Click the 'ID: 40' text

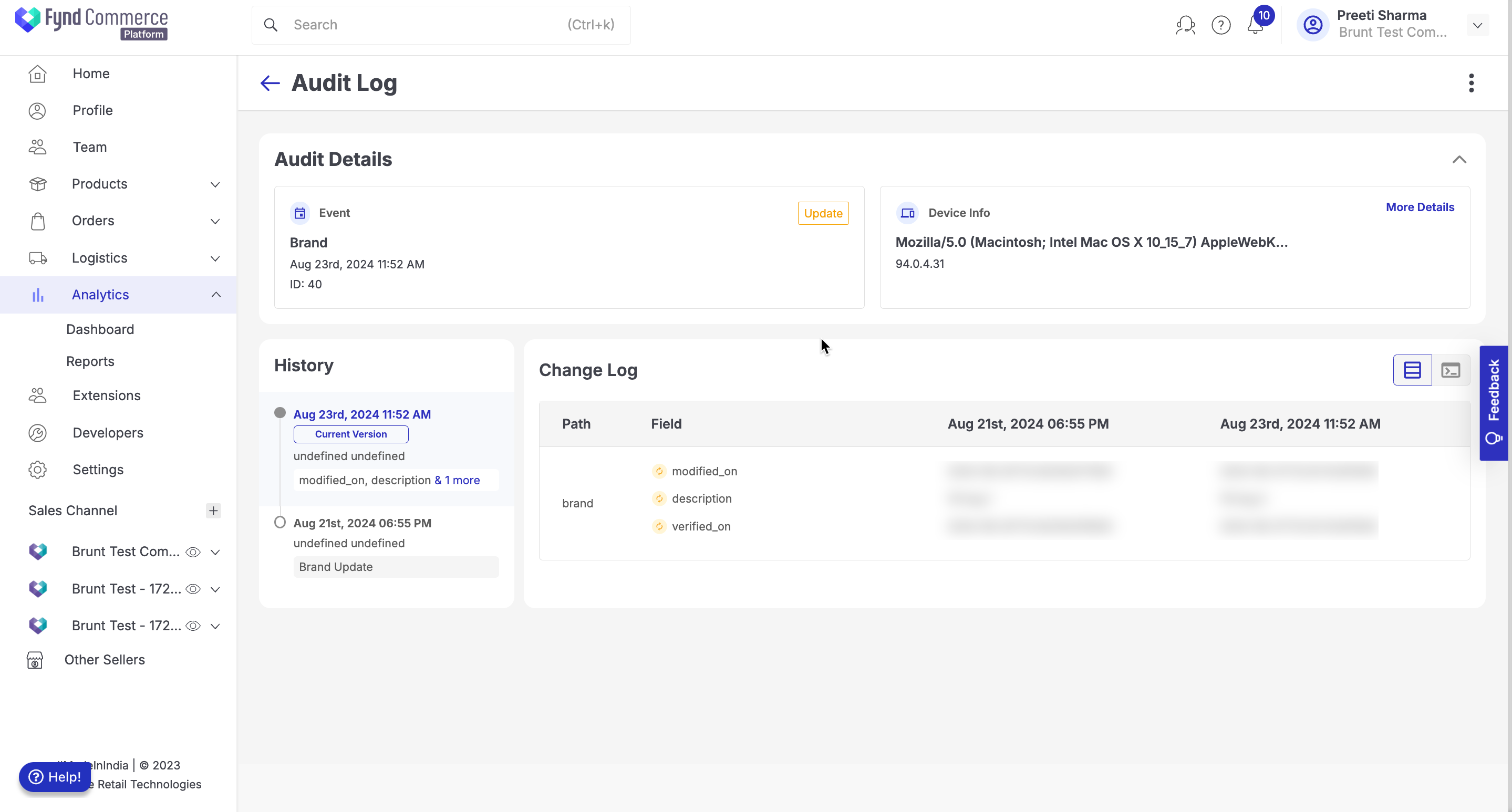(306, 284)
